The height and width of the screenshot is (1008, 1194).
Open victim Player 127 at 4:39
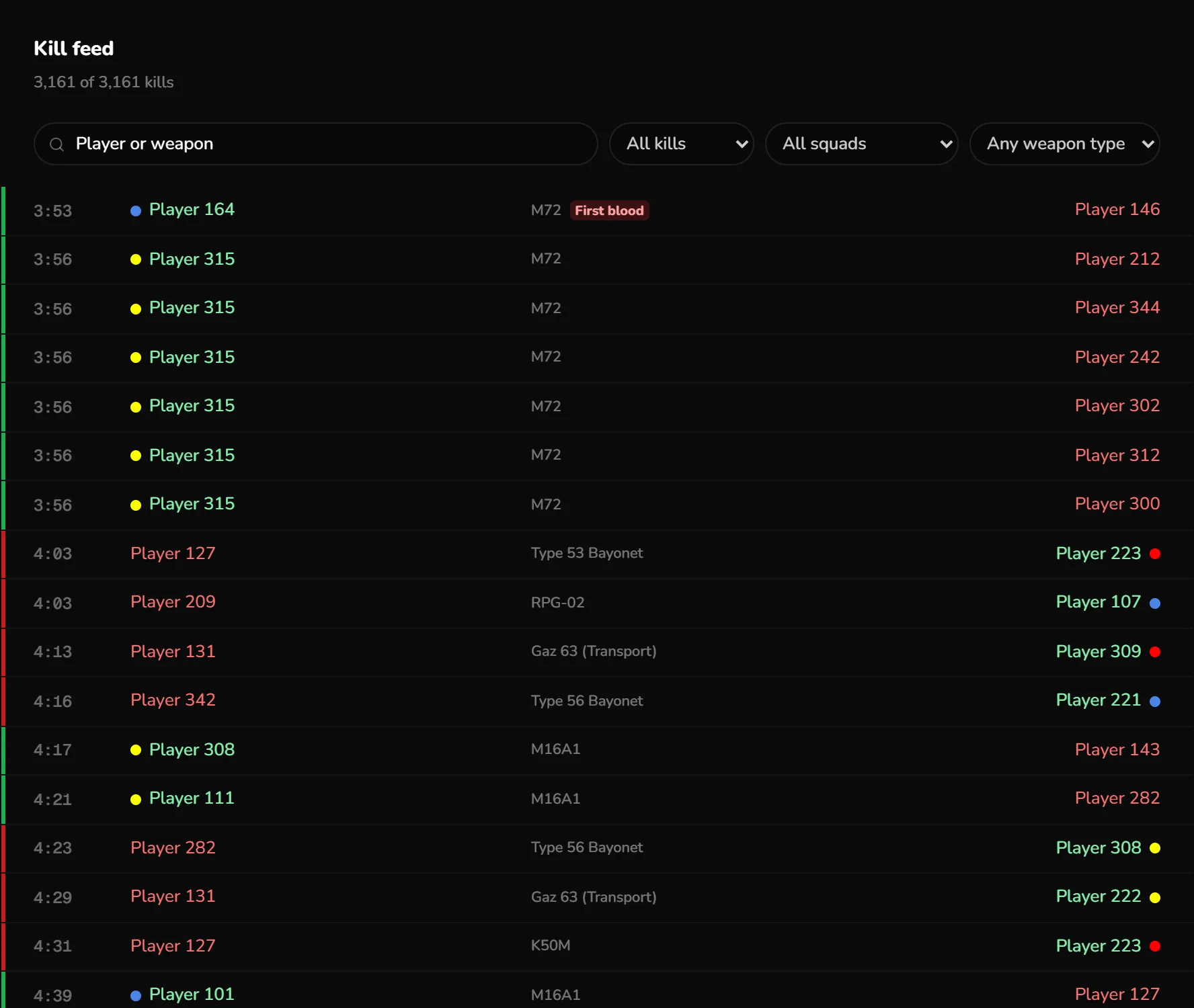[x=1117, y=995]
